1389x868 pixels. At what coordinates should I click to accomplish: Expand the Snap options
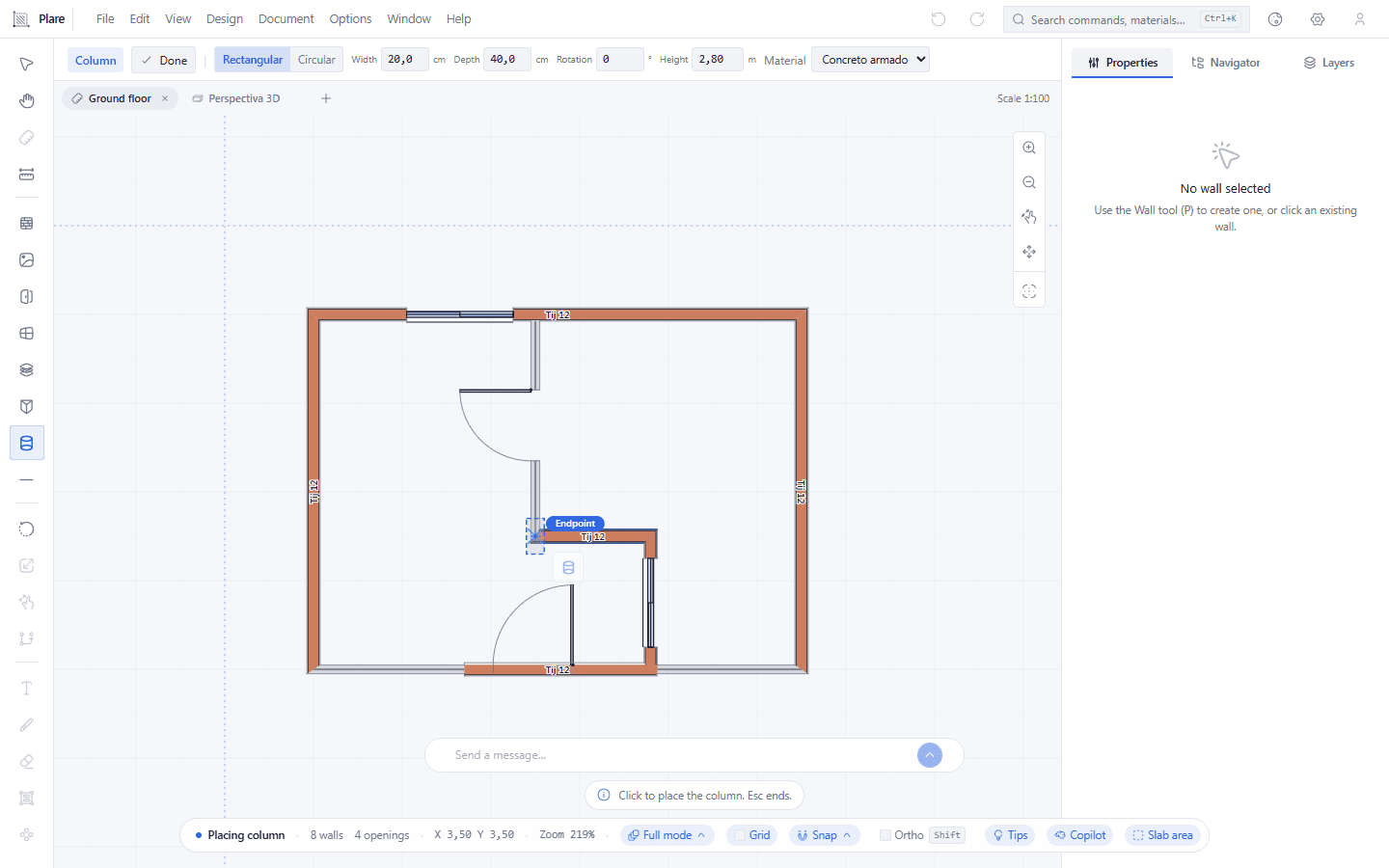pos(824,835)
